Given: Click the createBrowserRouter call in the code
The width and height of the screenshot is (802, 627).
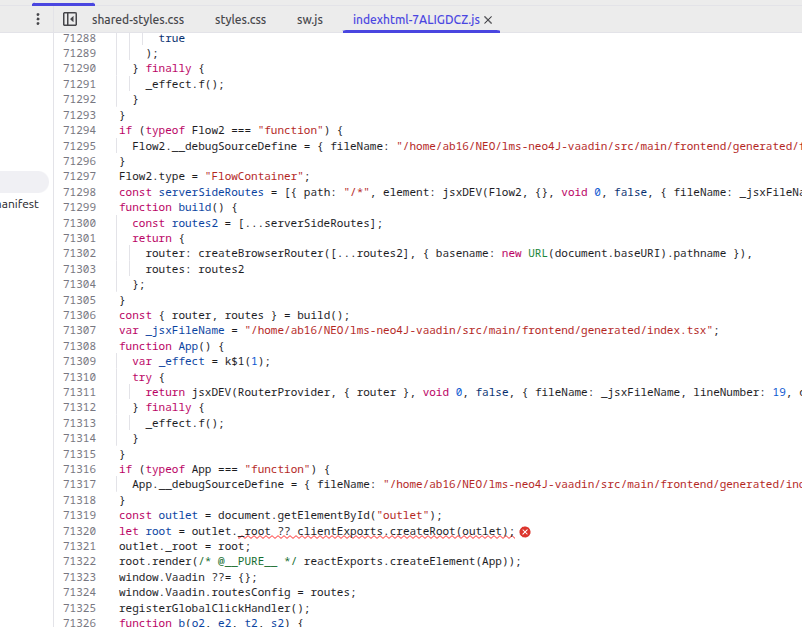Looking at the screenshot, I should click(254, 253).
